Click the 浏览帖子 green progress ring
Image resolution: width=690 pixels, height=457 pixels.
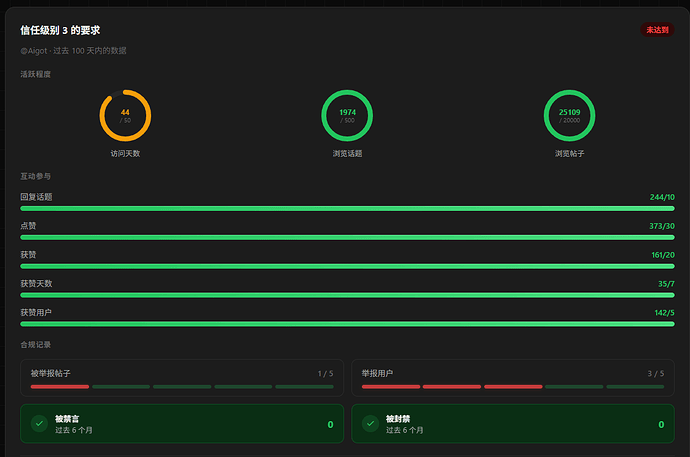(x=569, y=116)
